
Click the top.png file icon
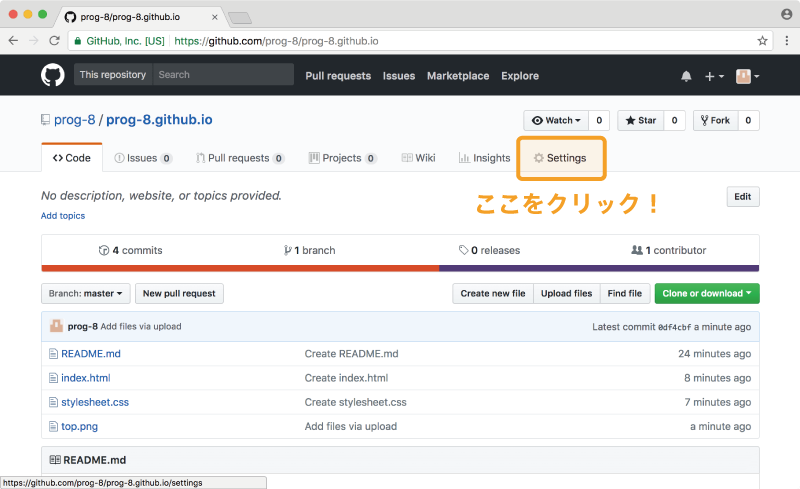pyautogui.click(x=53, y=426)
